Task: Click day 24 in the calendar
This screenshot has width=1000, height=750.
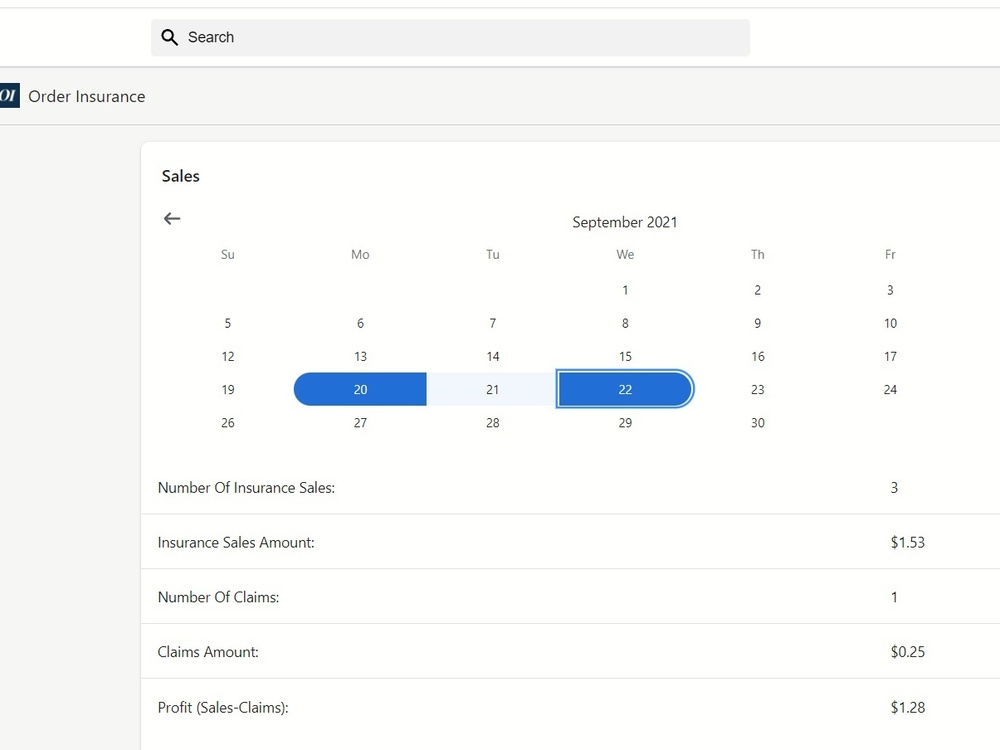Action: [890, 390]
